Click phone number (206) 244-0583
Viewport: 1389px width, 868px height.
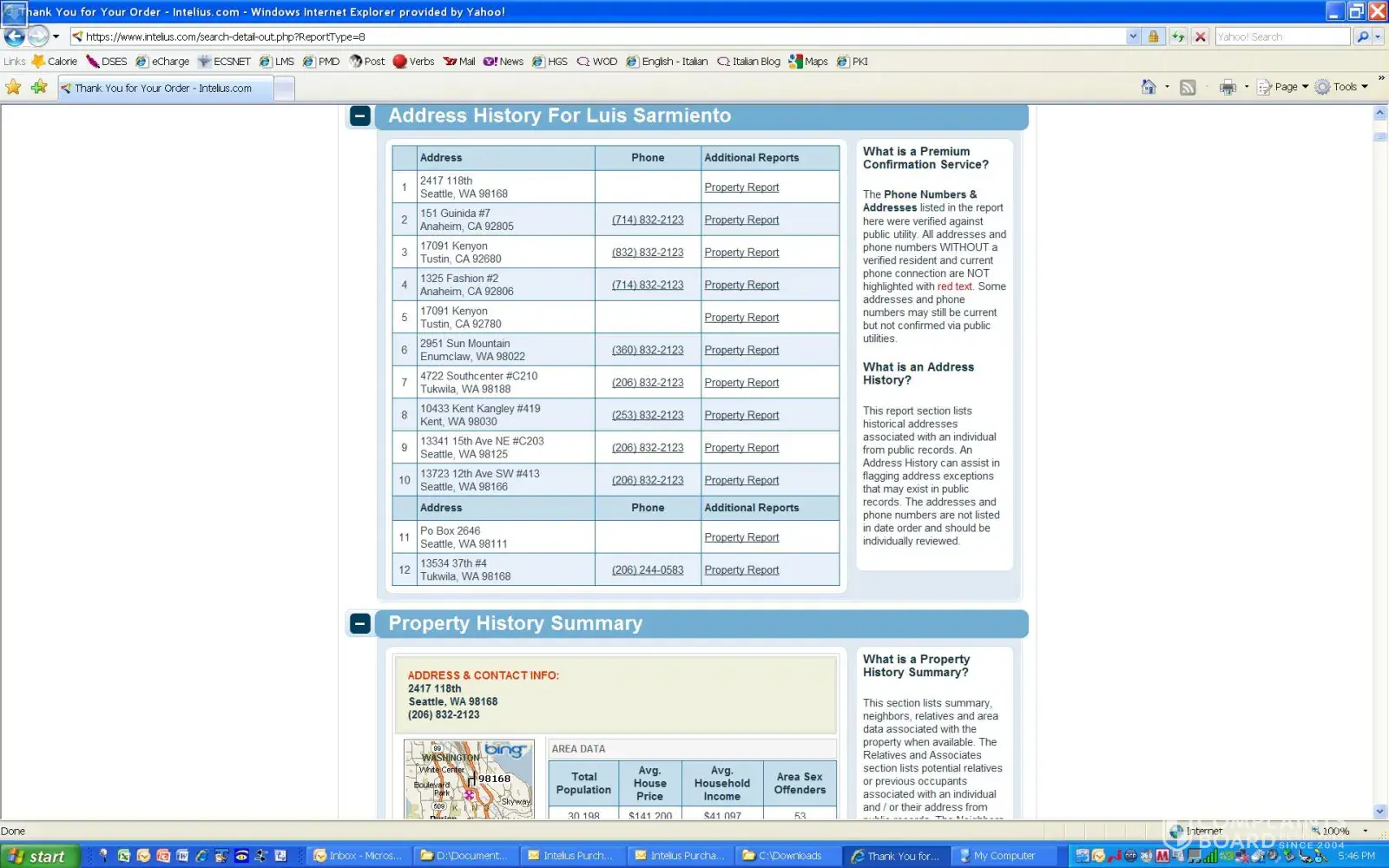[x=647, y=570]
